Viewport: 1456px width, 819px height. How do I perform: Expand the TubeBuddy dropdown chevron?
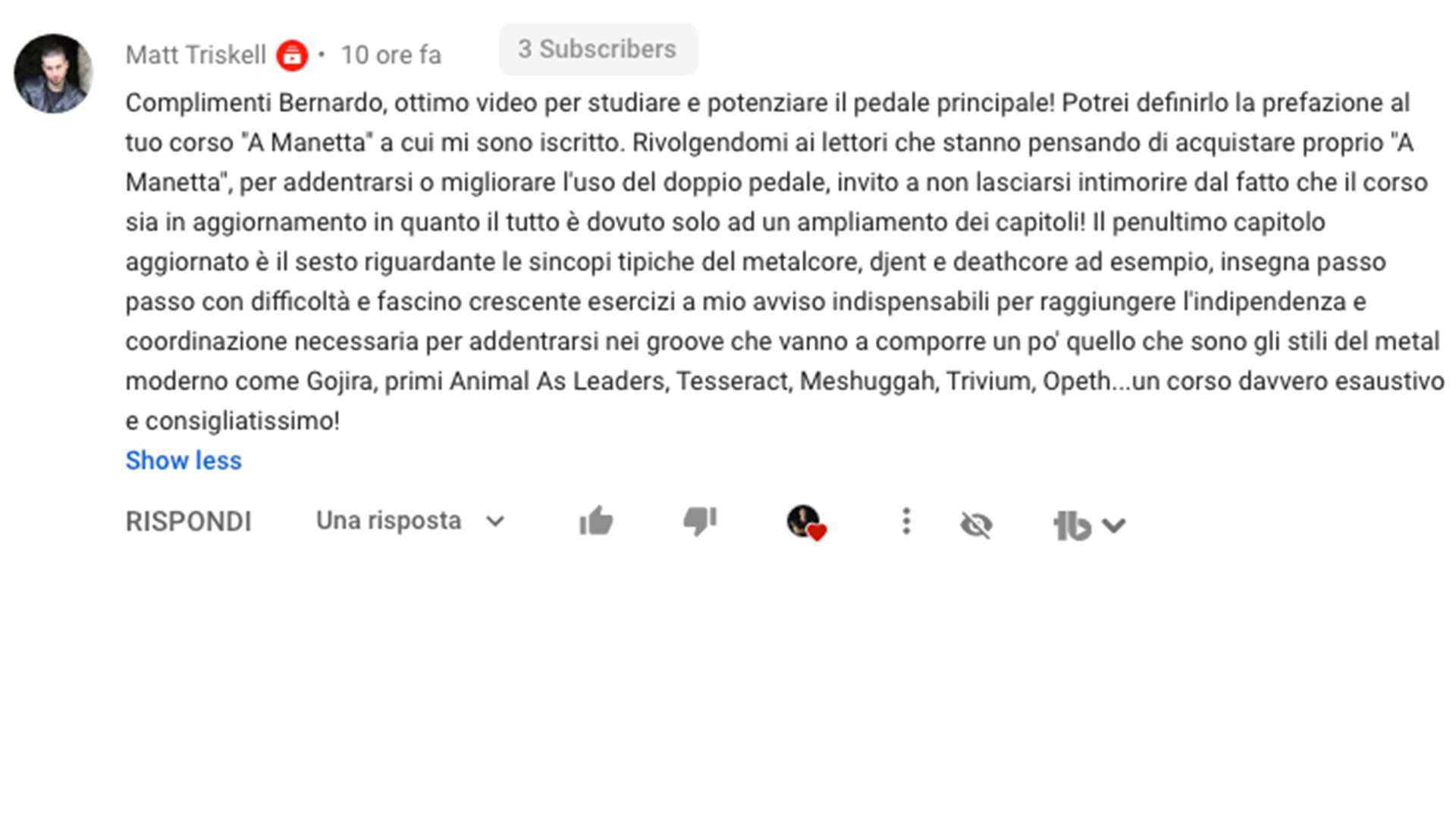(x=1113, y=525)
